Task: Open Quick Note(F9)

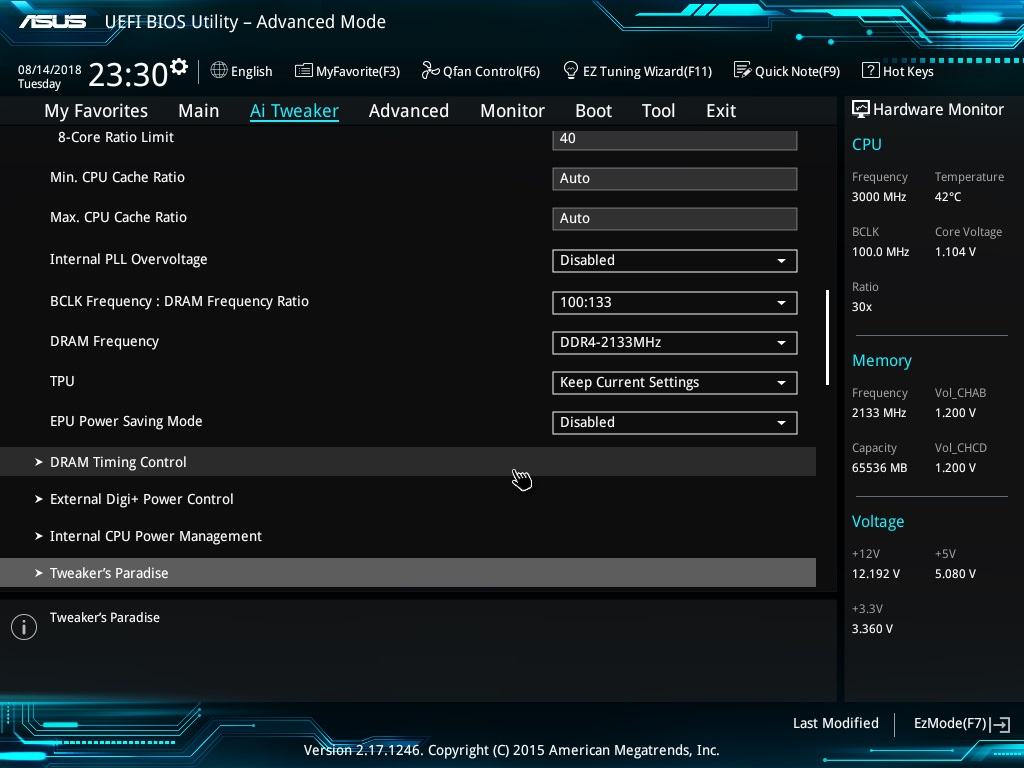Action: click(787, 71)
